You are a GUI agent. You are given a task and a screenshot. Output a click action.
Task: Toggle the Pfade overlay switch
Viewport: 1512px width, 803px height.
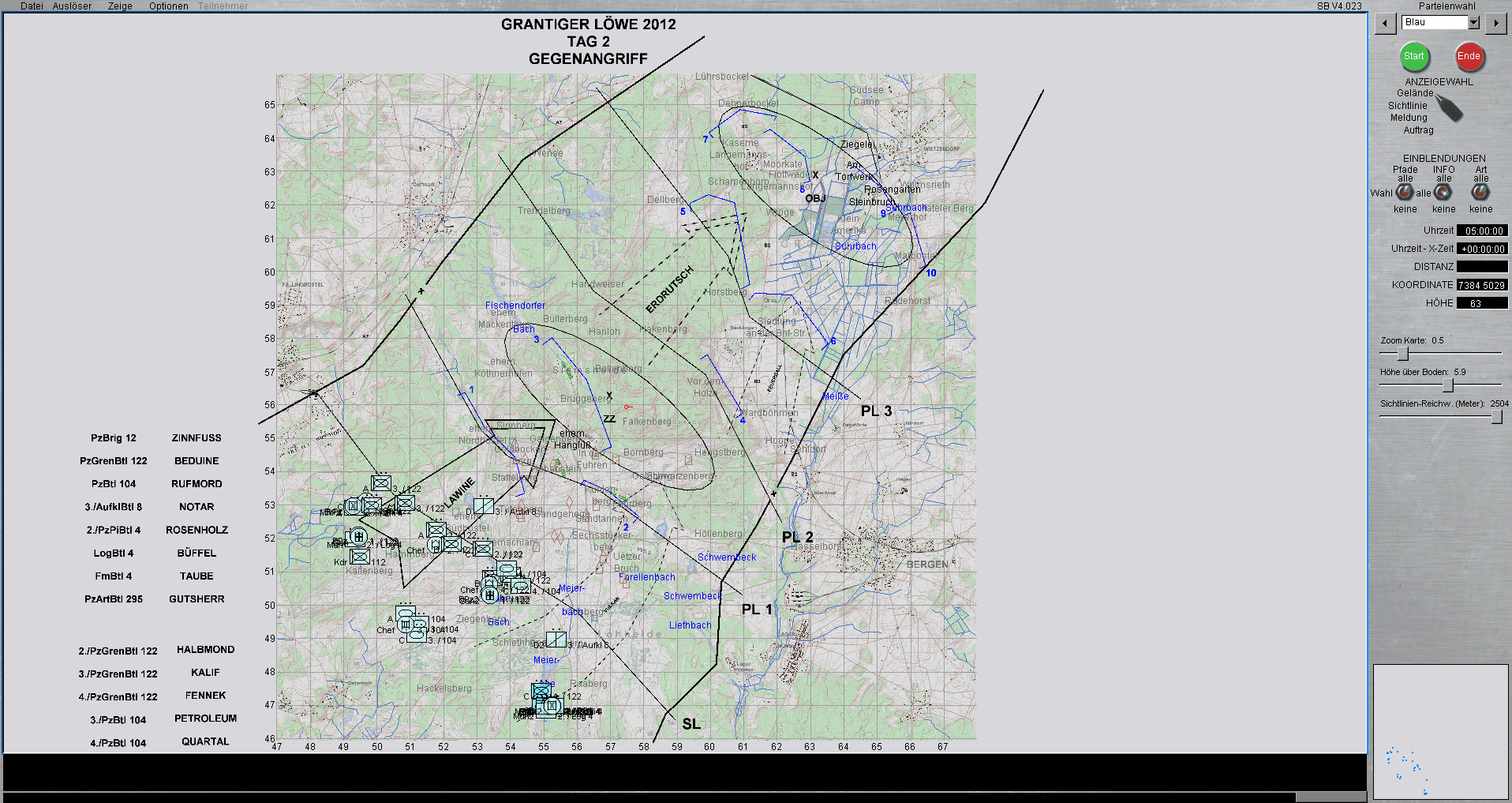1405,192
